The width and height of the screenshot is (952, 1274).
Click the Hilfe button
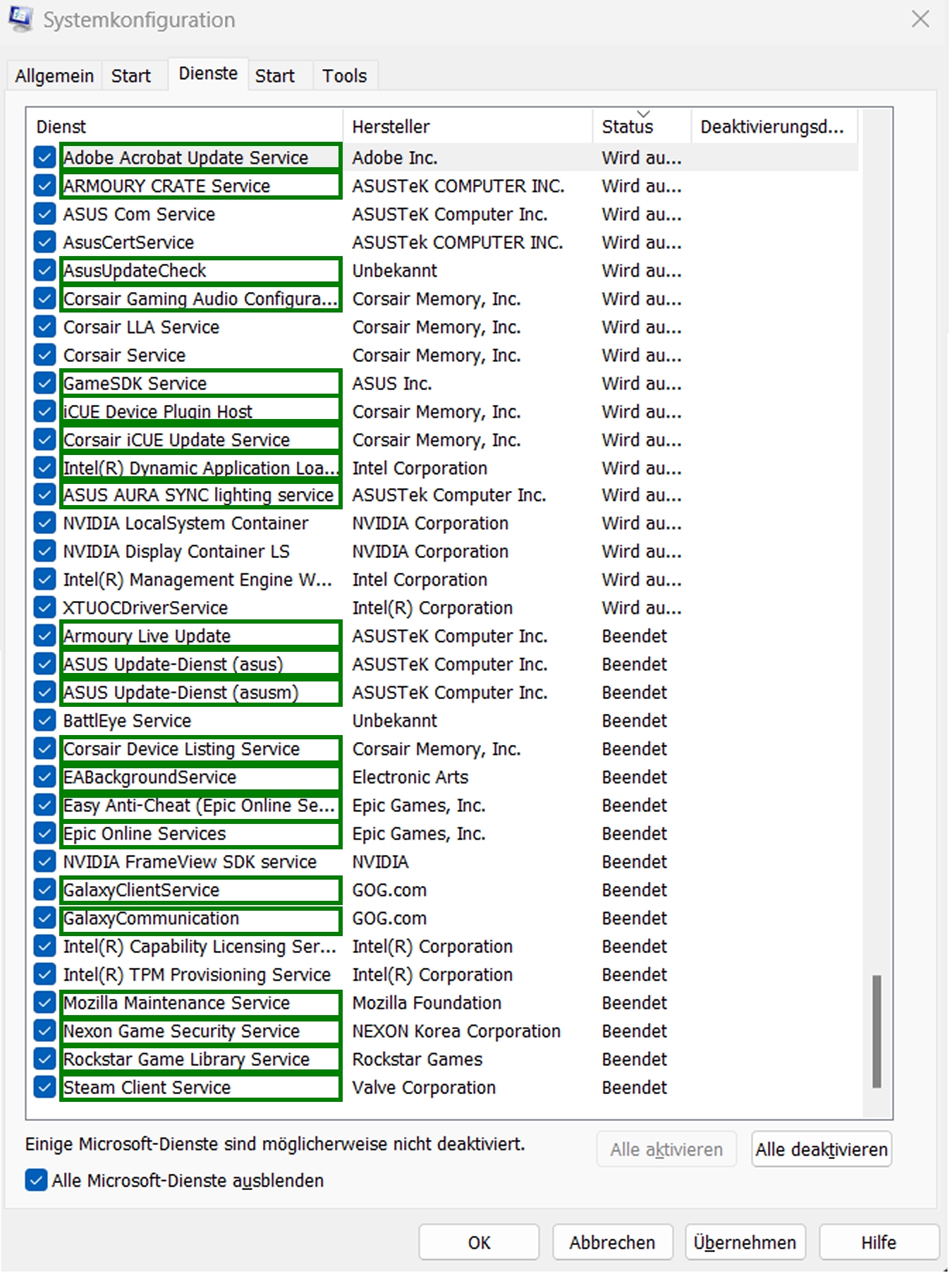click(879, 1242)
